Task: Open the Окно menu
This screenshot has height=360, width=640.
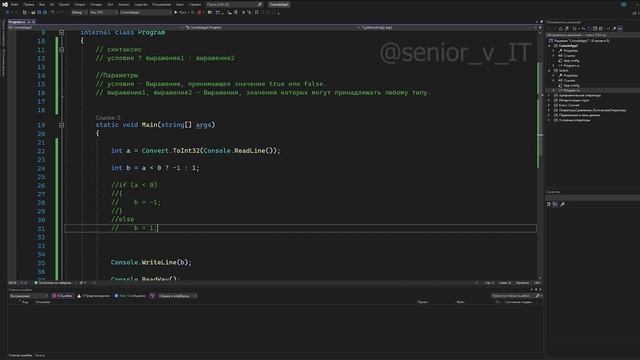Action: click(180, 4)
